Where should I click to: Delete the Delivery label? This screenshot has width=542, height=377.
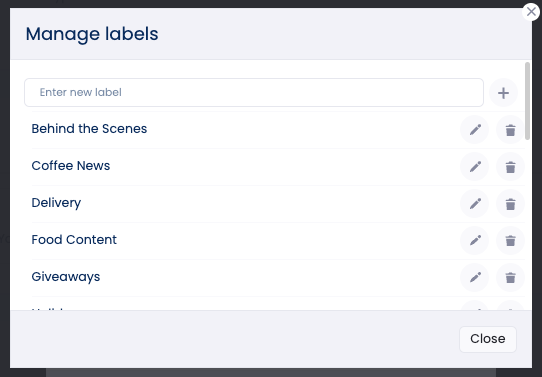510,204
